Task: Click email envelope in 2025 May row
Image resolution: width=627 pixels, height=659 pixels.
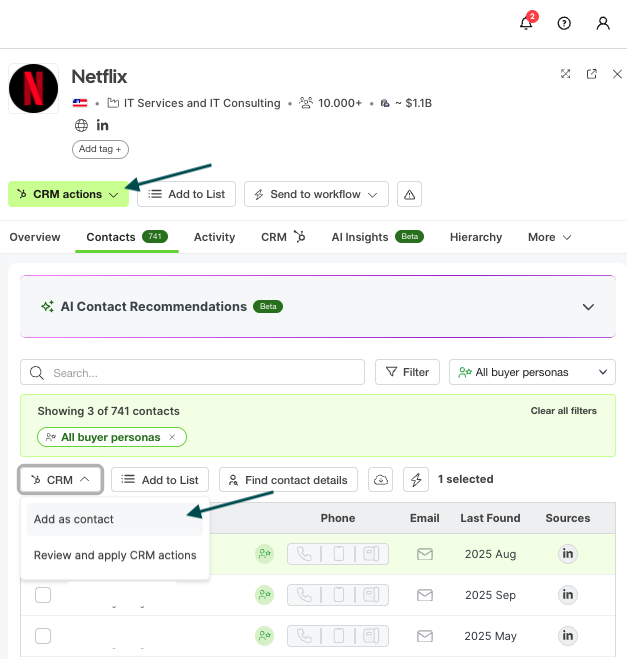Action: point(425,636)
